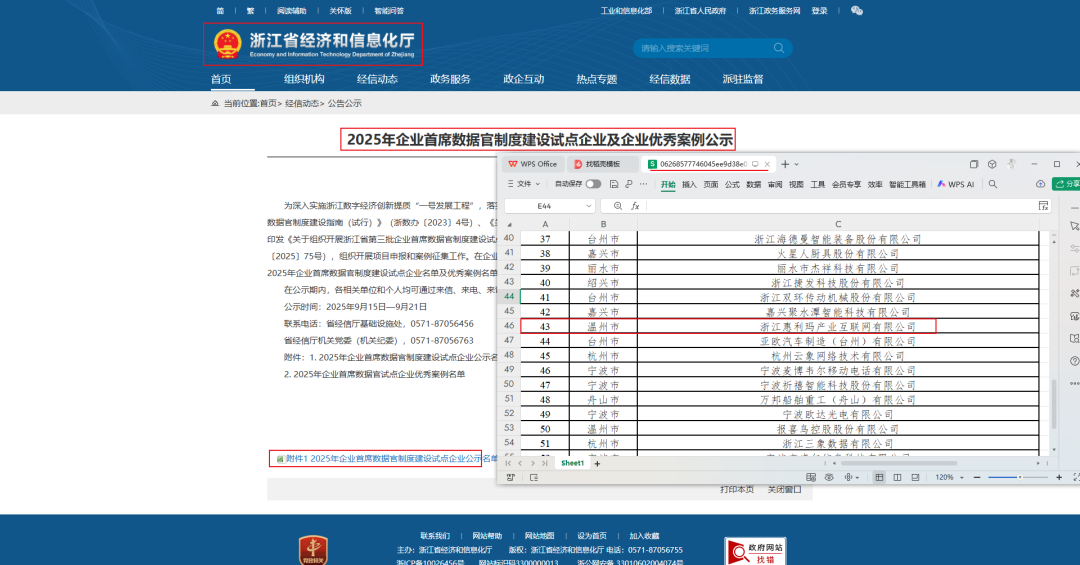Open the 文件 file menu dropdown
This screenshot has height=565, width=1080.
tap(523, 184)
